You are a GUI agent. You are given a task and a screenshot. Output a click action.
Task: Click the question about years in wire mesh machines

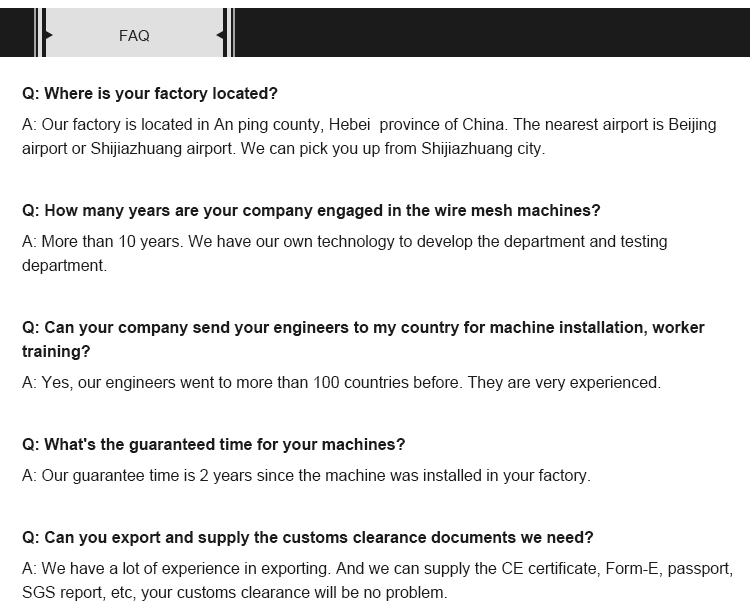(311, 210)
